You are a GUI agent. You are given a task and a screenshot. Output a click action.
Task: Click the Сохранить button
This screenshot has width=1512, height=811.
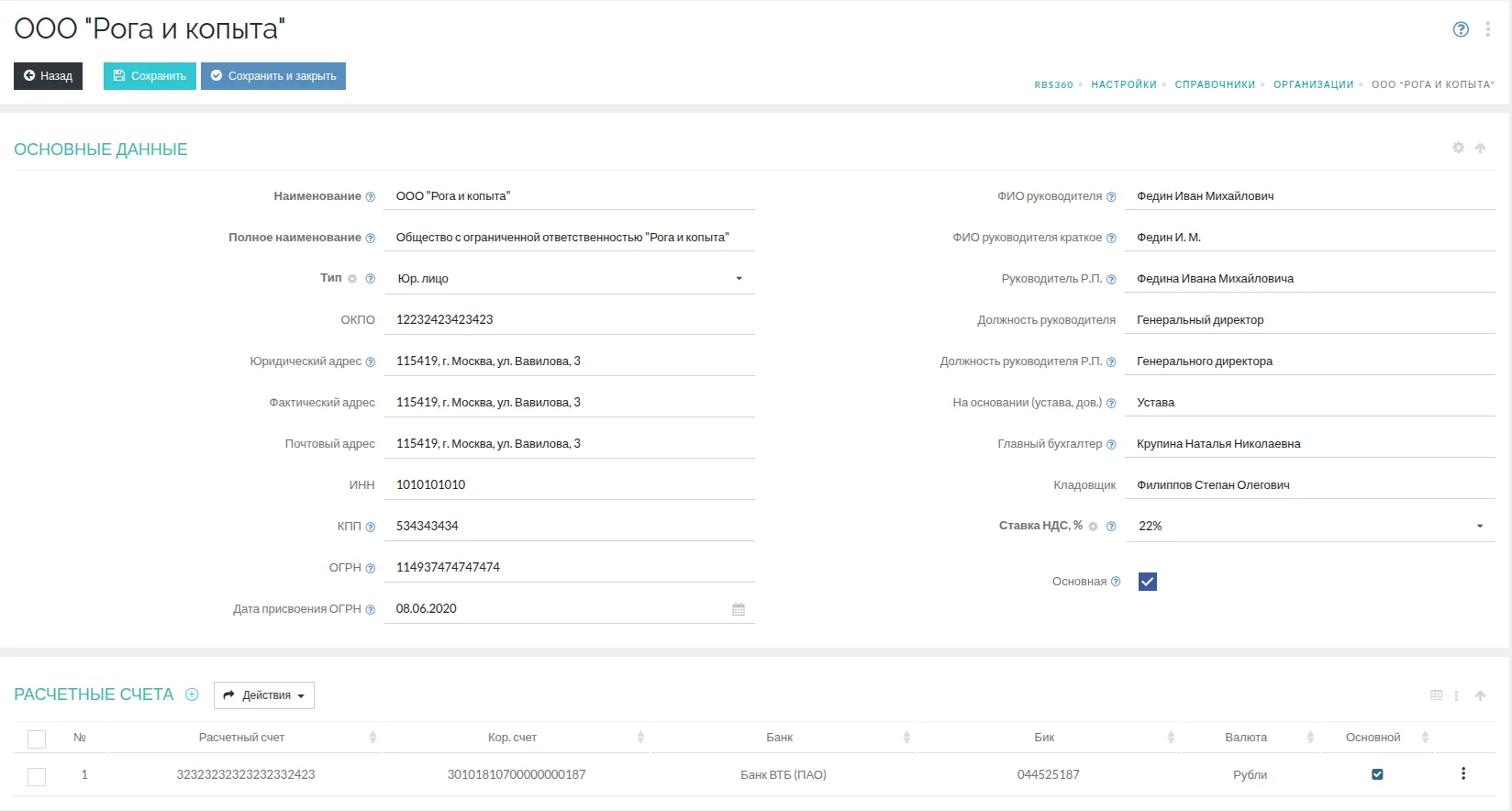(150, 76)
